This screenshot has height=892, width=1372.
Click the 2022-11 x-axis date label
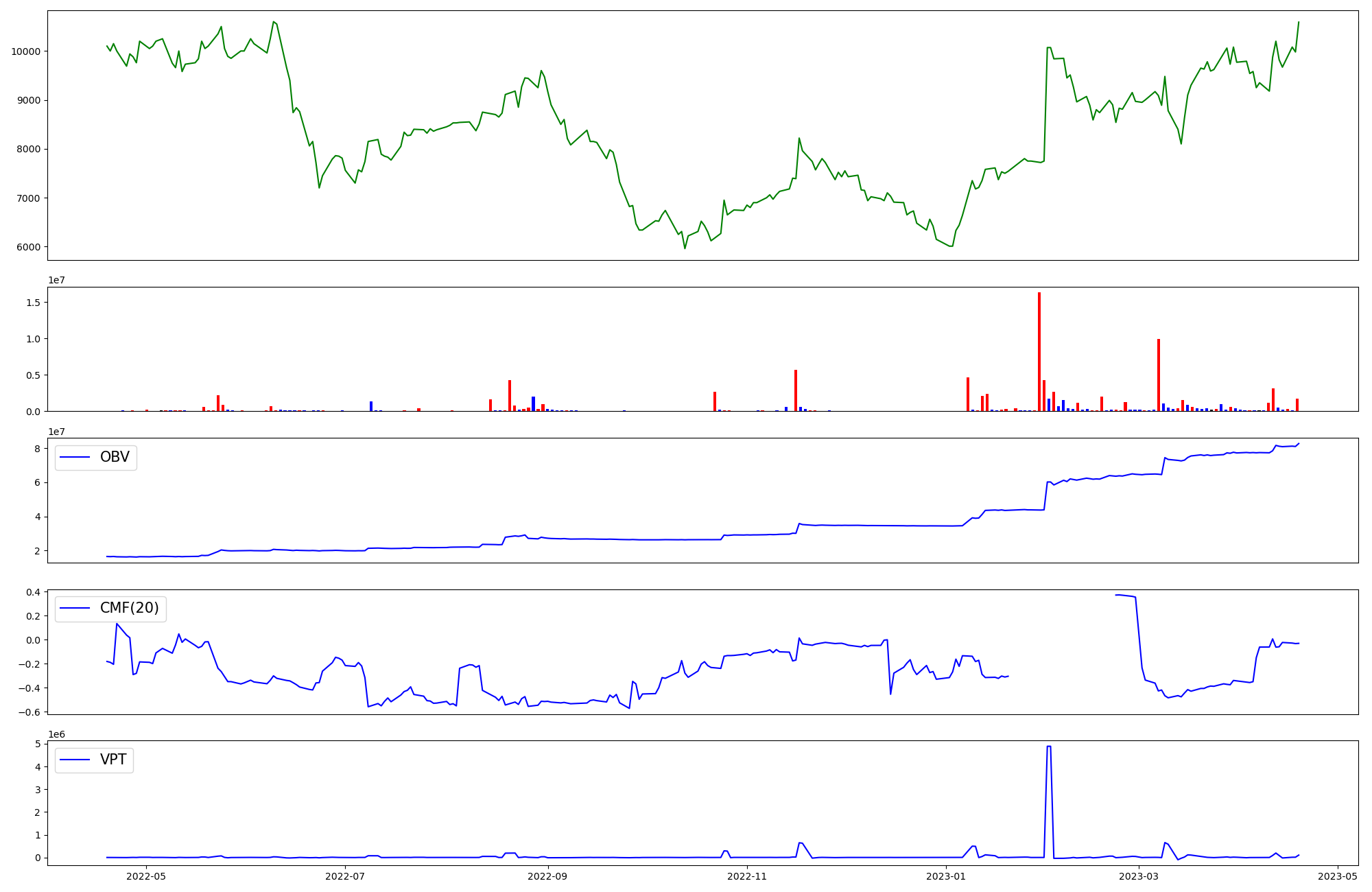pyautogui.click(x=746, y=876)
